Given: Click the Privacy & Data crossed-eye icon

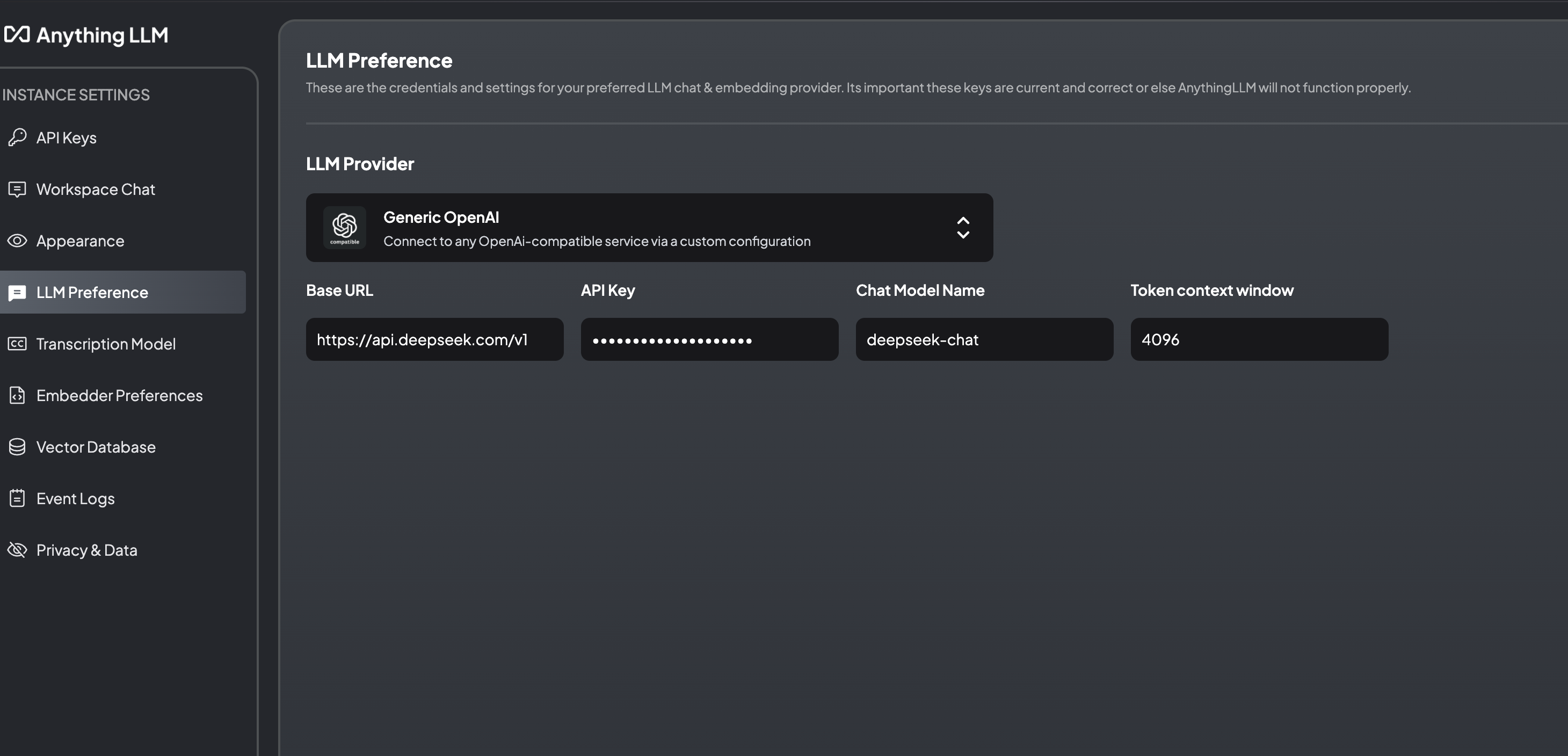Looking at the screenshot, I should click(x=17, y=550).
